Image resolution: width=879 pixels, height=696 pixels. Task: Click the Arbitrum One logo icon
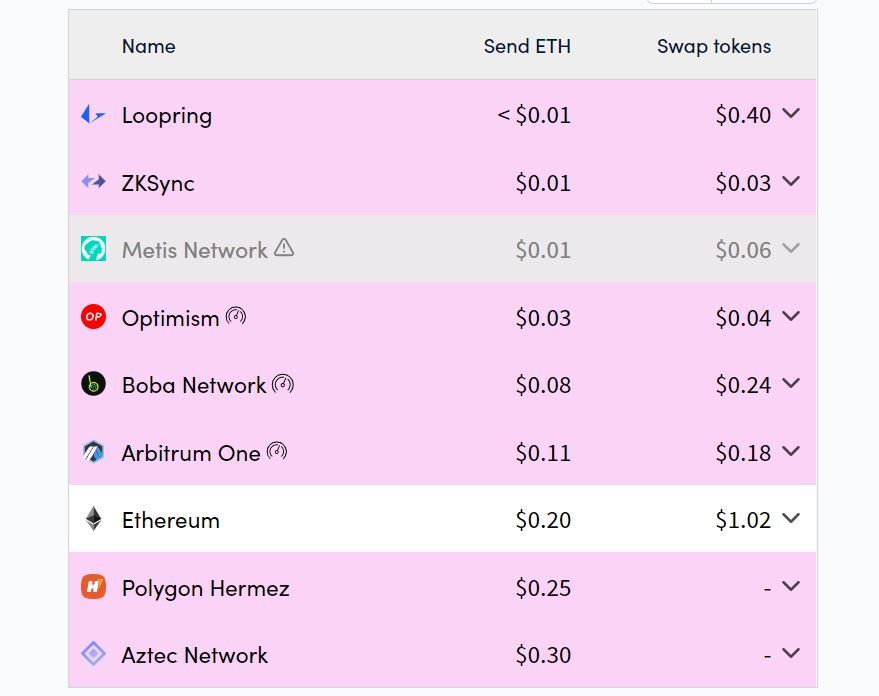[93, 452]
